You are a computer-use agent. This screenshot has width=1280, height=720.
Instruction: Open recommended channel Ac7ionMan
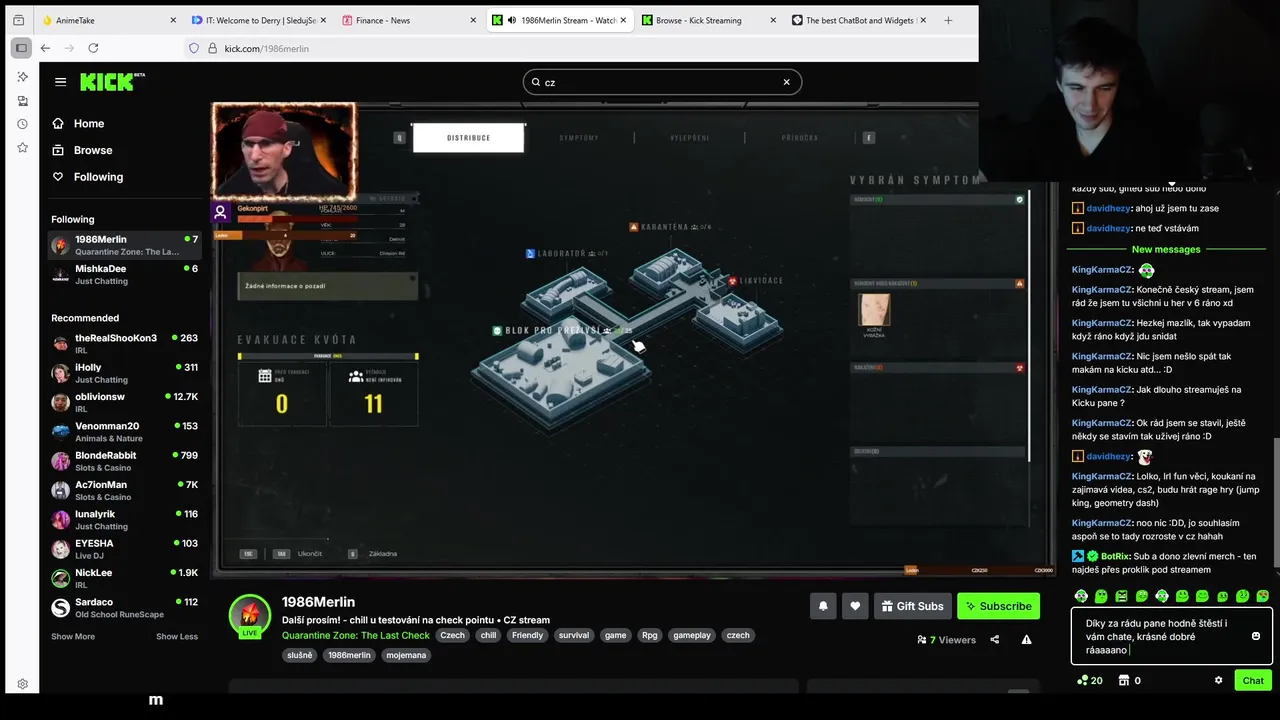pos(126,490)
